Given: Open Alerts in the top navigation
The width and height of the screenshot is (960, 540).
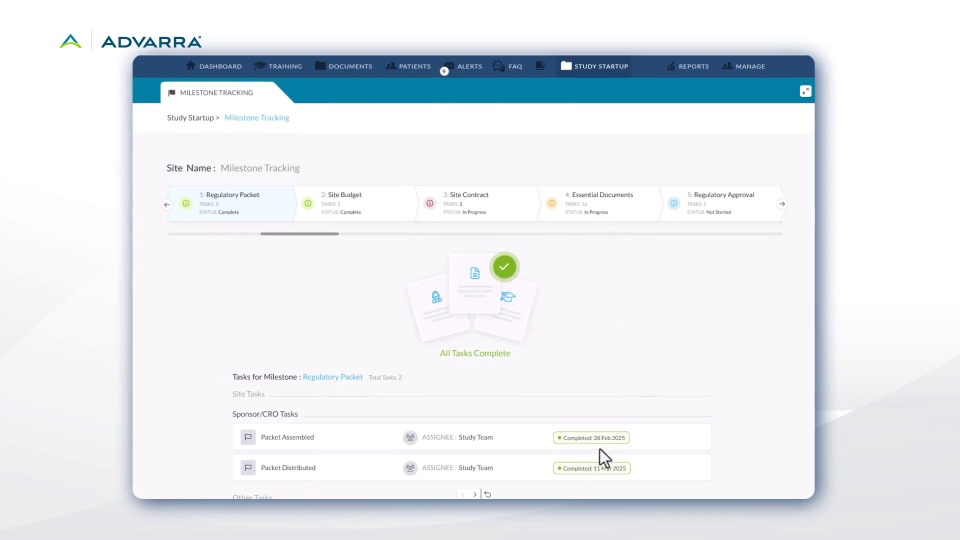Looking at the screenshot, I should click(x=463, y=66).
